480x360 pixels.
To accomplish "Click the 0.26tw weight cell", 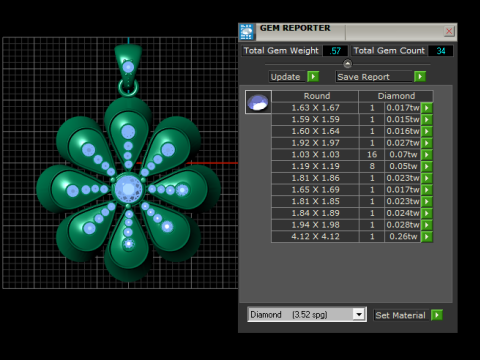I will pos(403,236).
